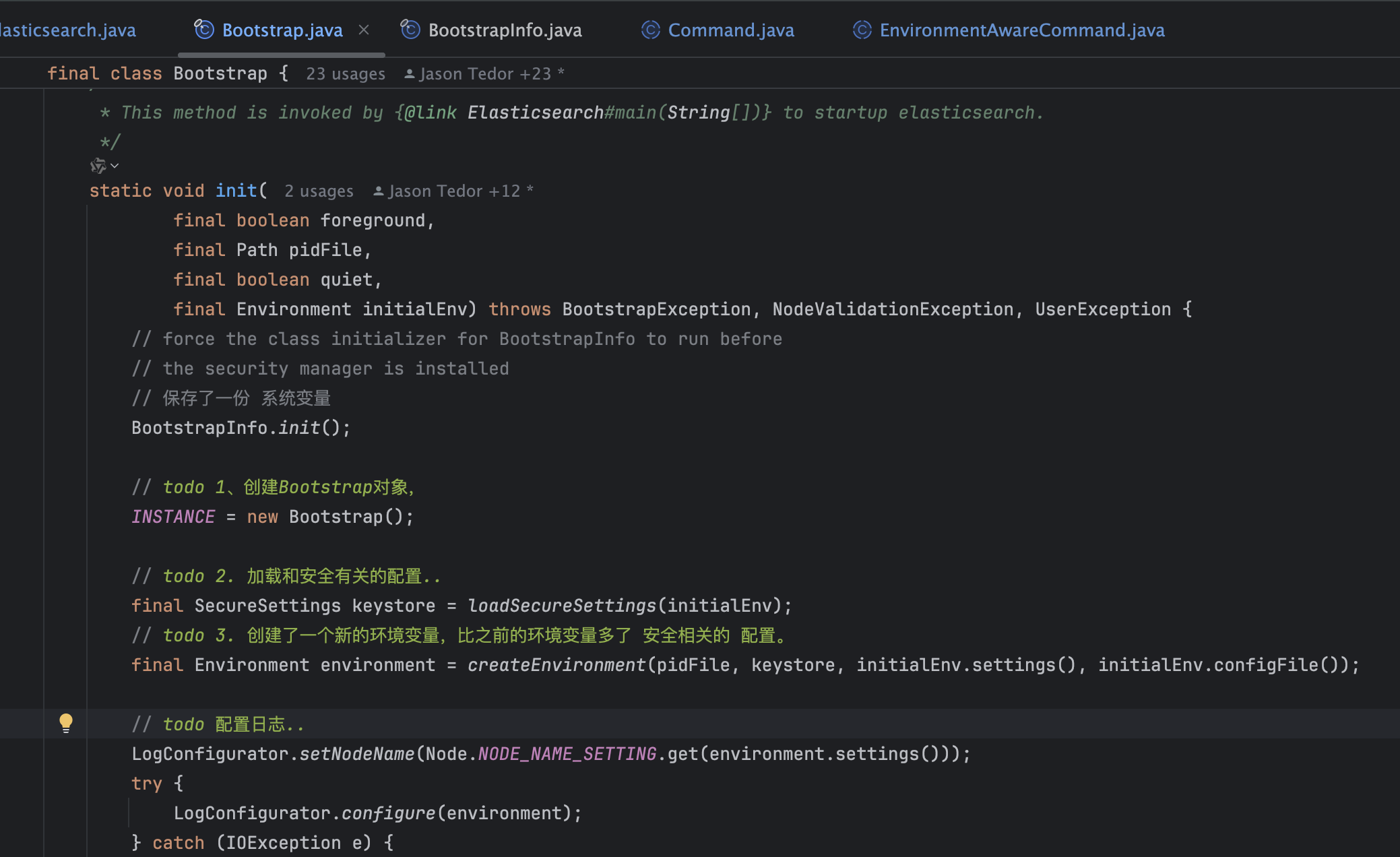Viewport: 1400px width, 857px height.
Task: Click the 'todo 2. 加载和安全有关的配置' comment
Action: (x=286, y=576)
